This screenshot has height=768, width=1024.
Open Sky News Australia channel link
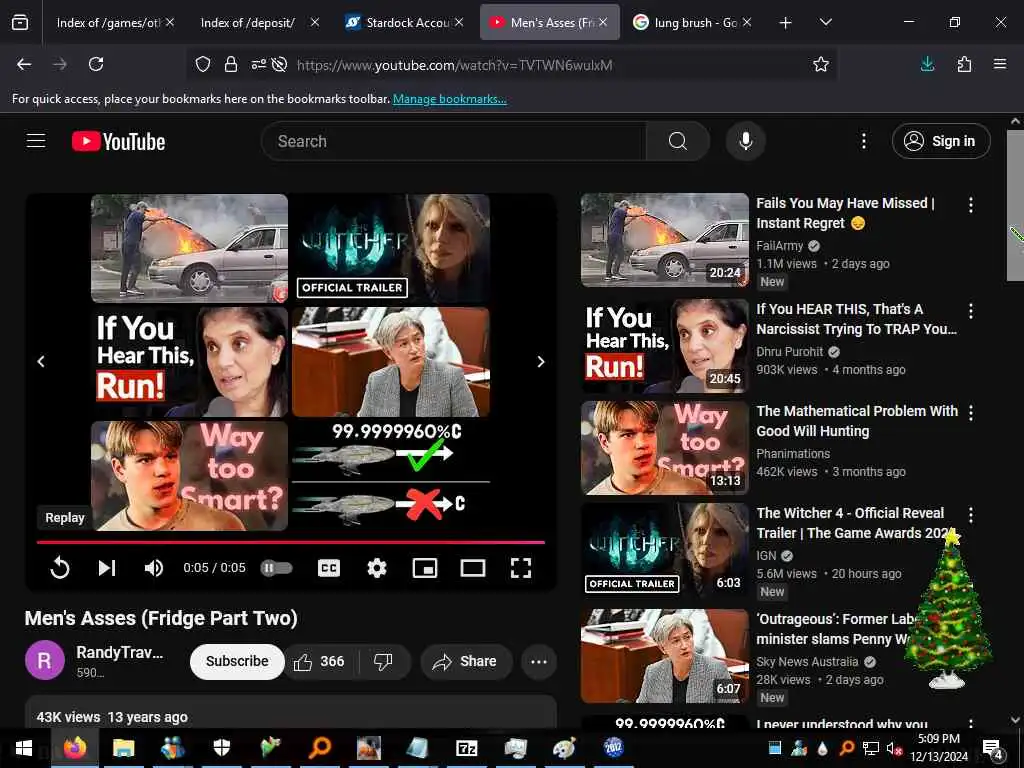tap(807, 662)
